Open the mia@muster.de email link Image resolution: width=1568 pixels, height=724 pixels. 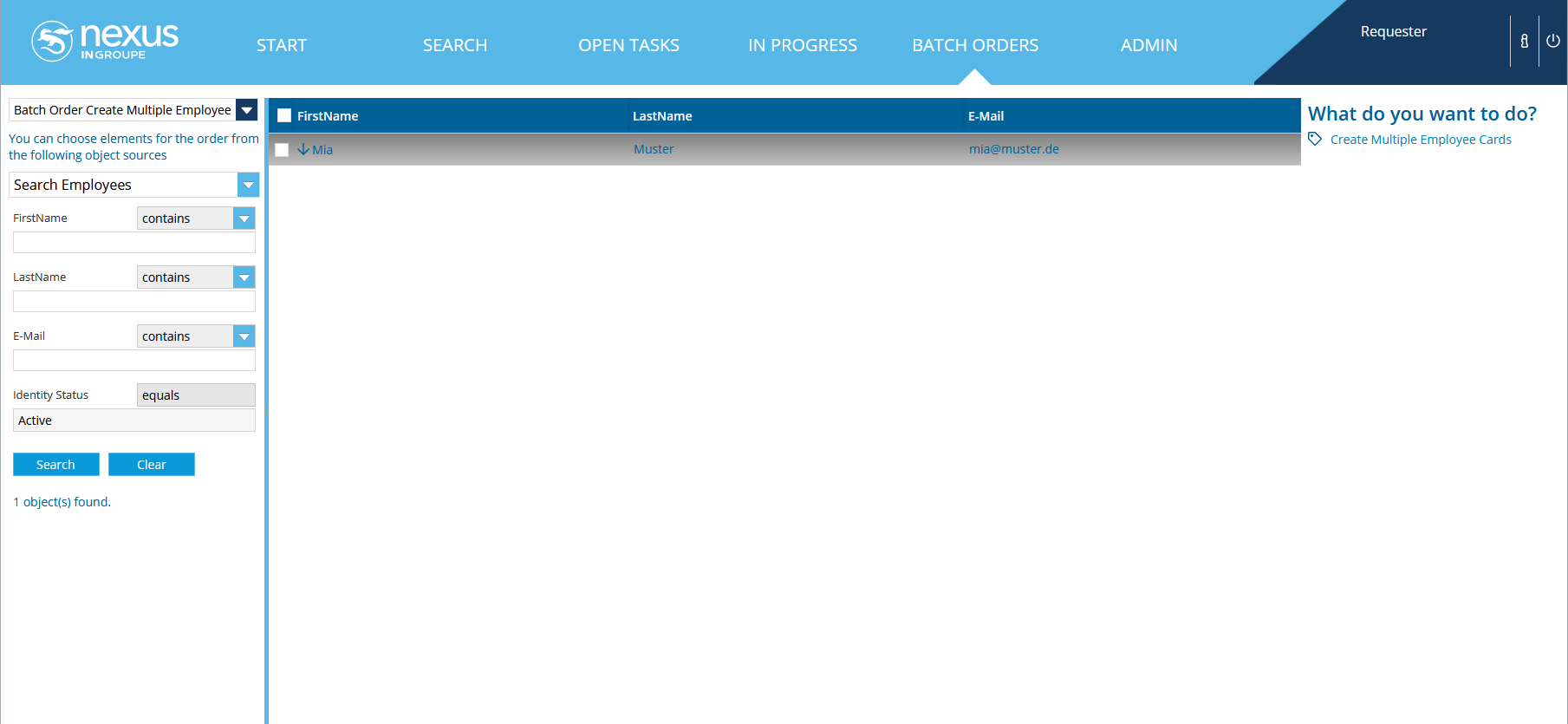tap(1013, 149)
